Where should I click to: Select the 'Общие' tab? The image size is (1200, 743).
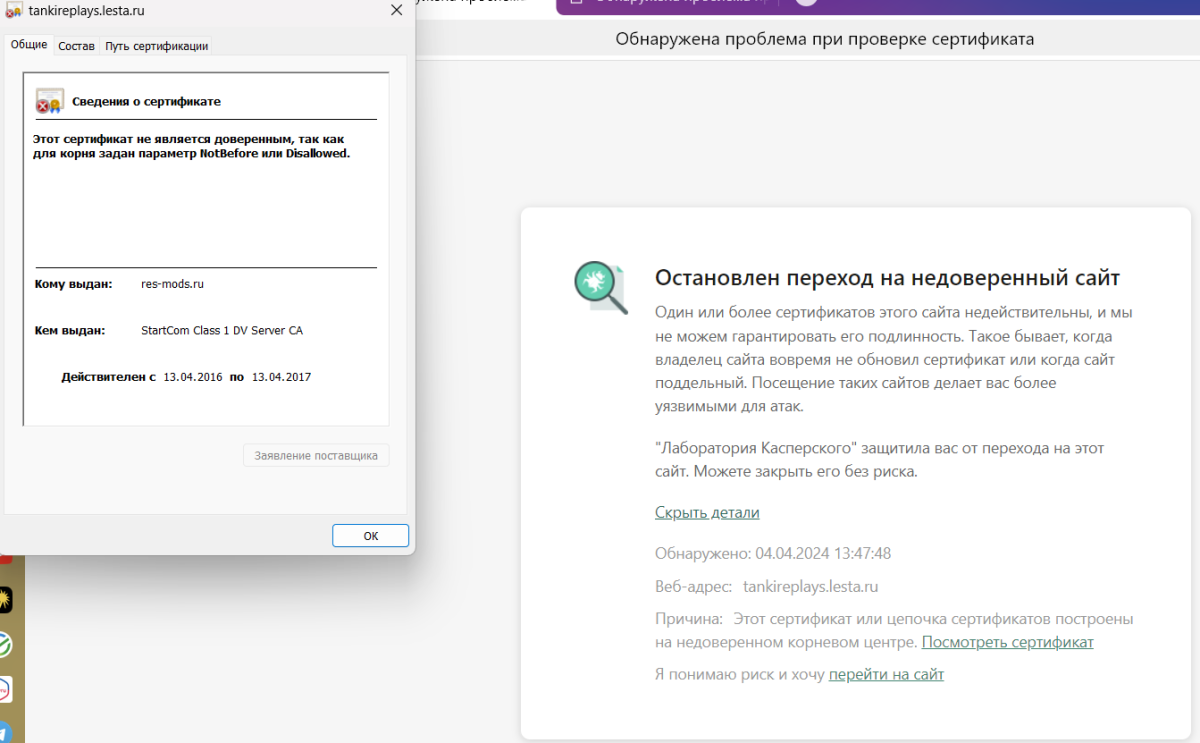[x=29, y=45]
